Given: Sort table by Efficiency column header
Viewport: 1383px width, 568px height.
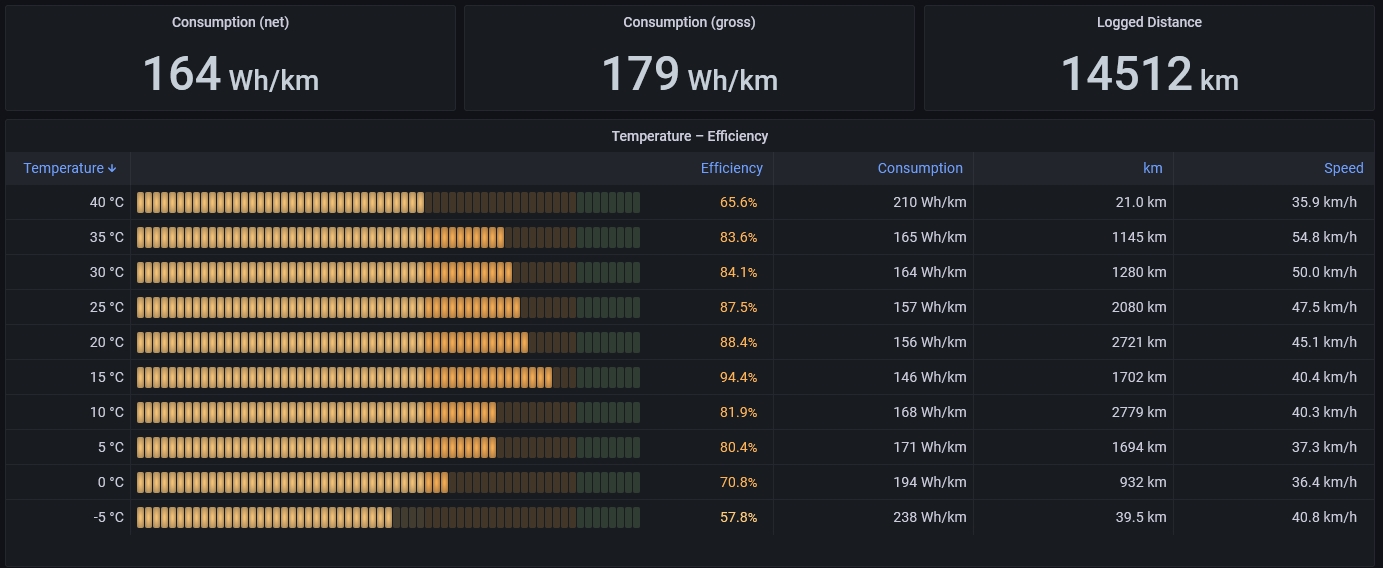Looking at the screenshot, I should click(x=731, y=168).
